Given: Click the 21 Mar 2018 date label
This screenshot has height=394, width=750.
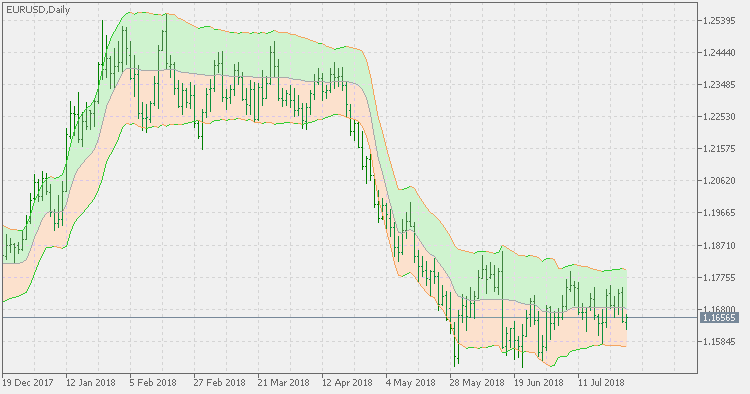Looking at the screenshot, I should pyautogui.click(x=283, y=383).
